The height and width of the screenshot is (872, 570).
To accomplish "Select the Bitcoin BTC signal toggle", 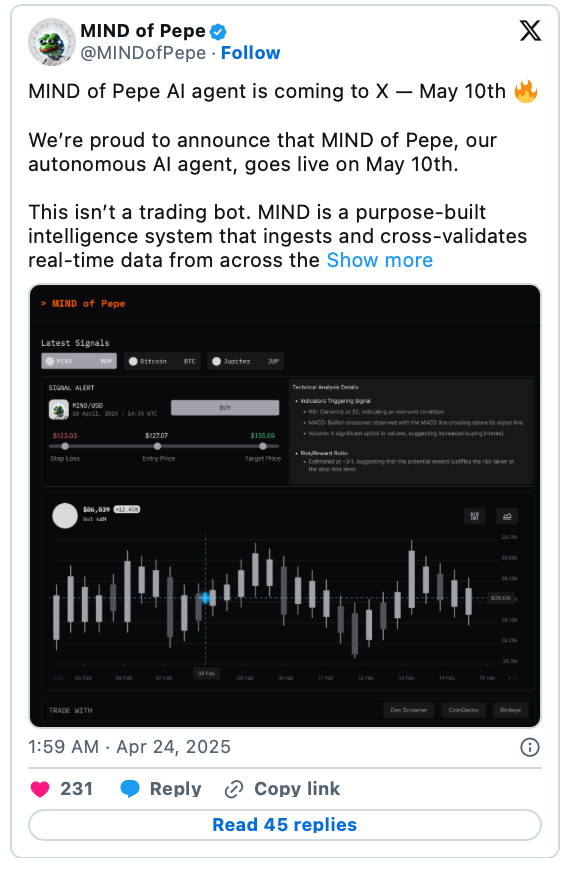I will tap(162, 361).
